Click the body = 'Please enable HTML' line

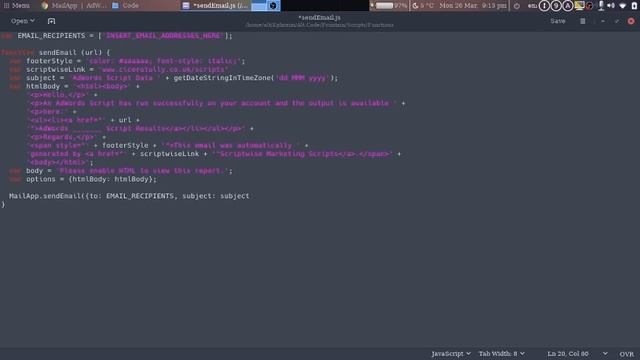coord(121,171)
